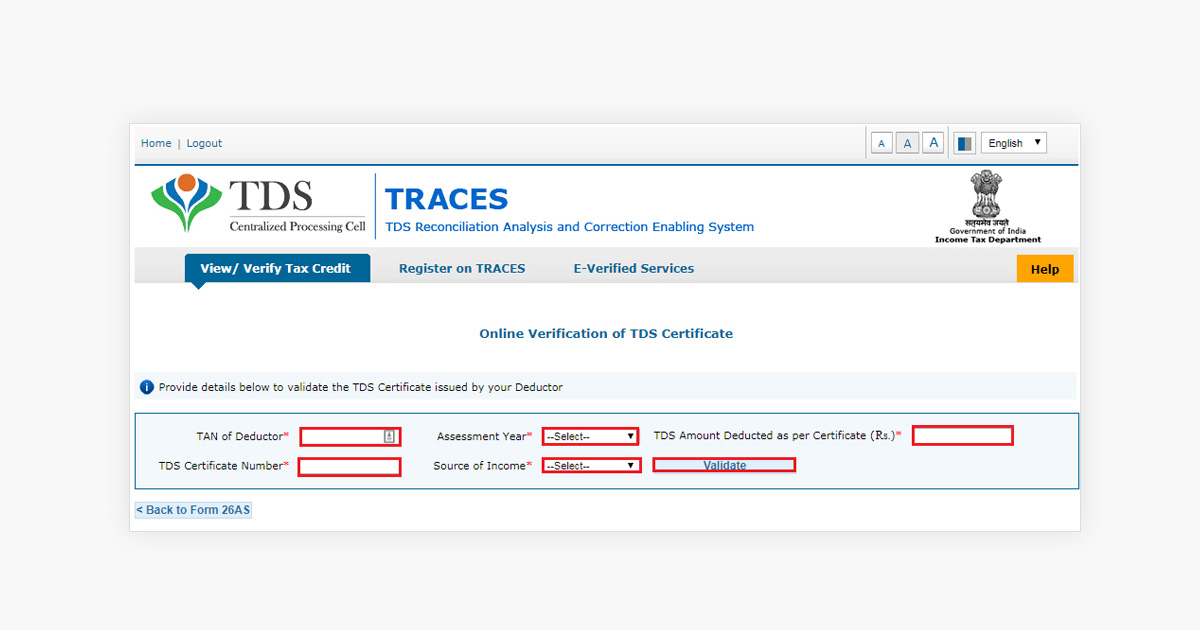Click the blue info icon beside Provide details
The height and width of the screenshot is (630, 1200).
(147, 387)
